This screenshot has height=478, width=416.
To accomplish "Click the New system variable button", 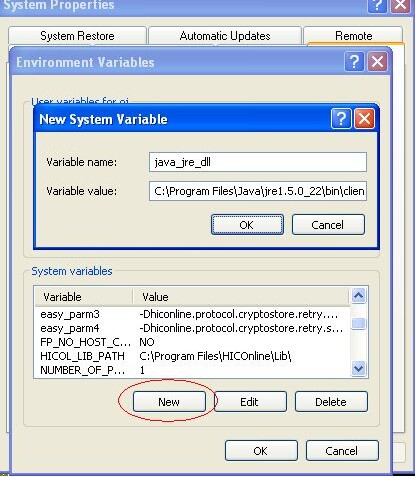I will (169, 402).
